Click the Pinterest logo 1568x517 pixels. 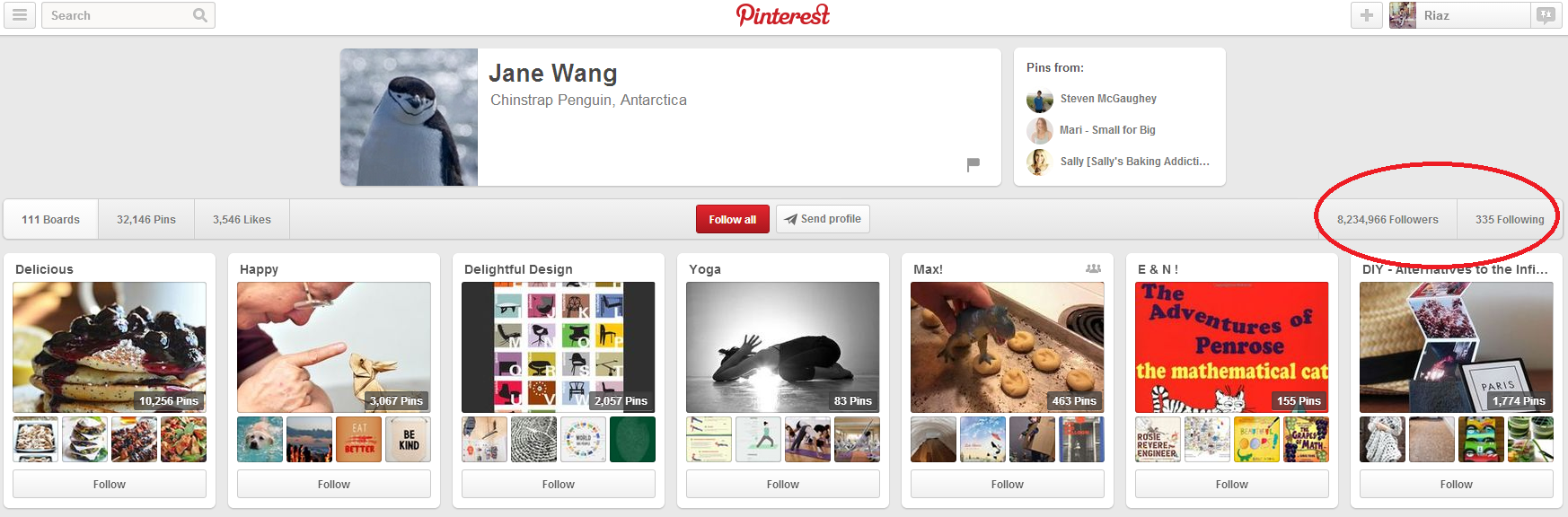(783, 14)
